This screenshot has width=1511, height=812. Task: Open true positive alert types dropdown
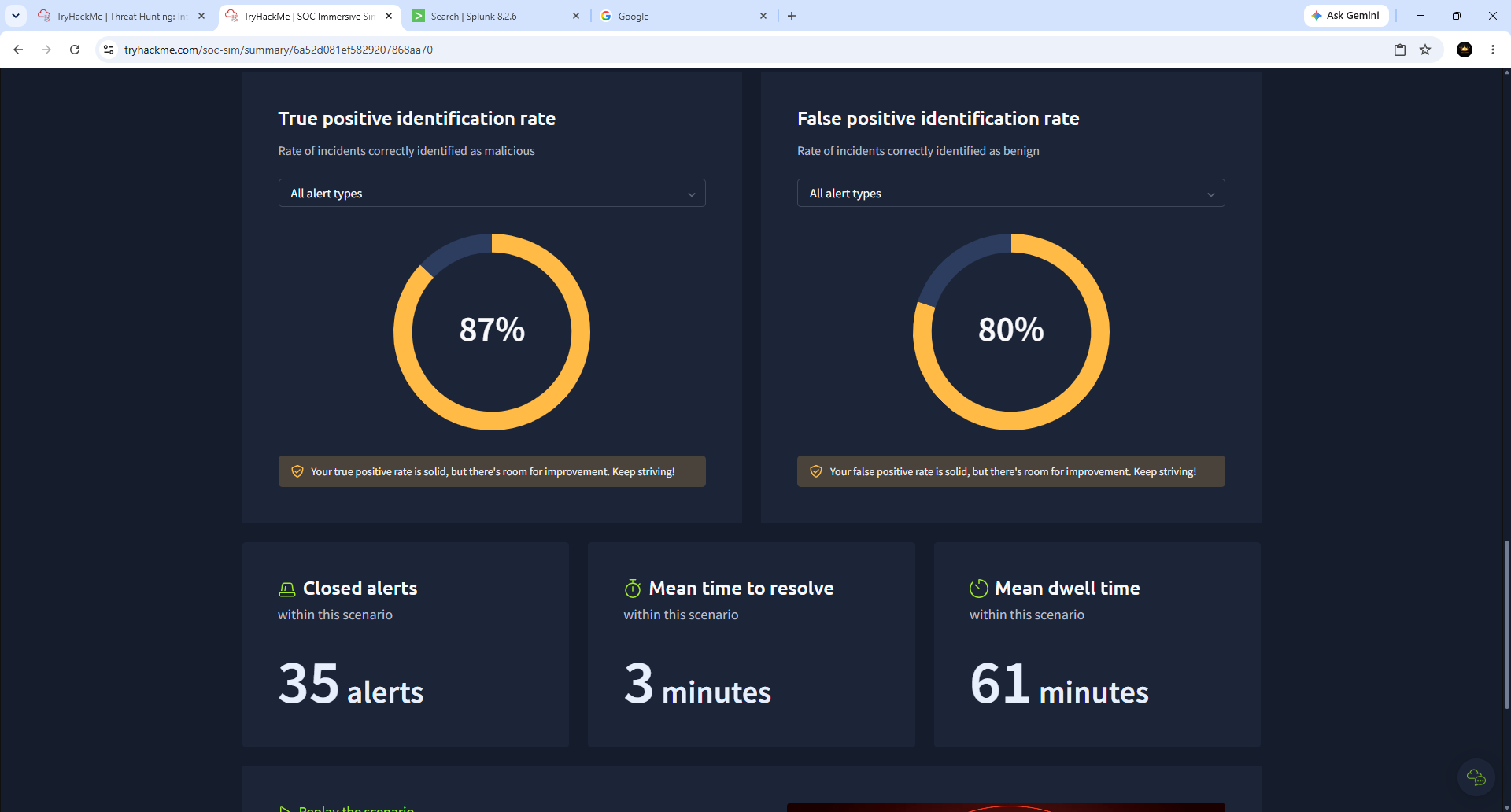click(x=492, y=193)
